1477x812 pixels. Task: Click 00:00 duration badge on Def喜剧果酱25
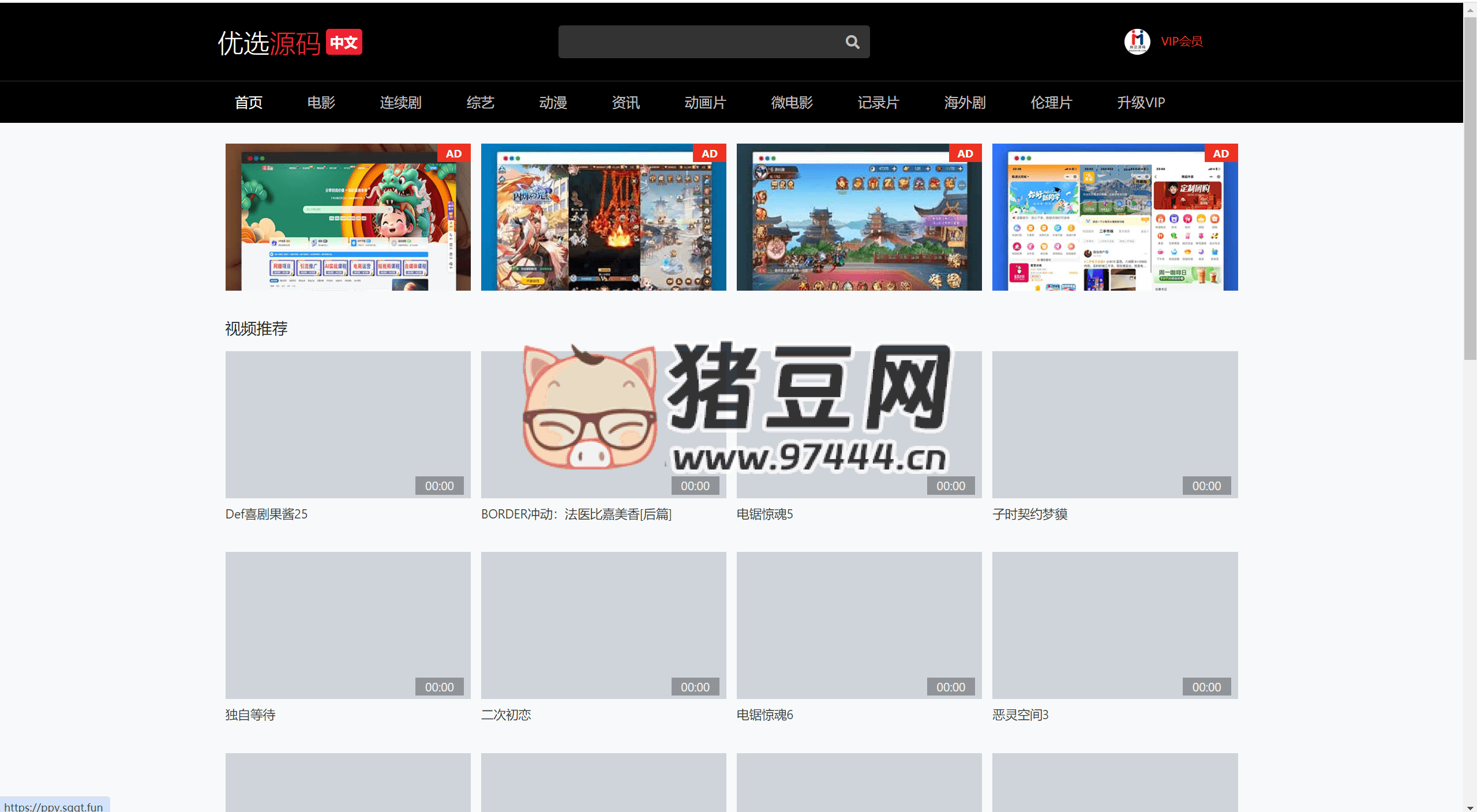(x=439, y=486)
